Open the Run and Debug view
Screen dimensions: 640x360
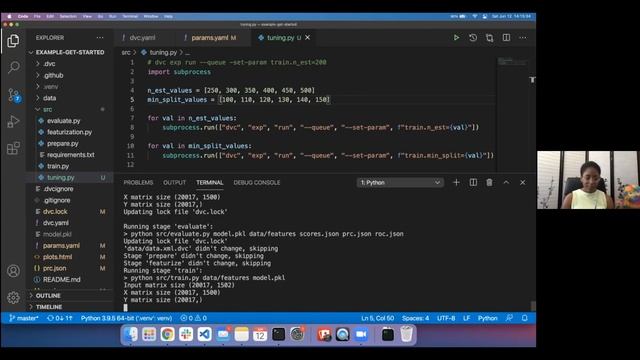[x=13, y=122]
